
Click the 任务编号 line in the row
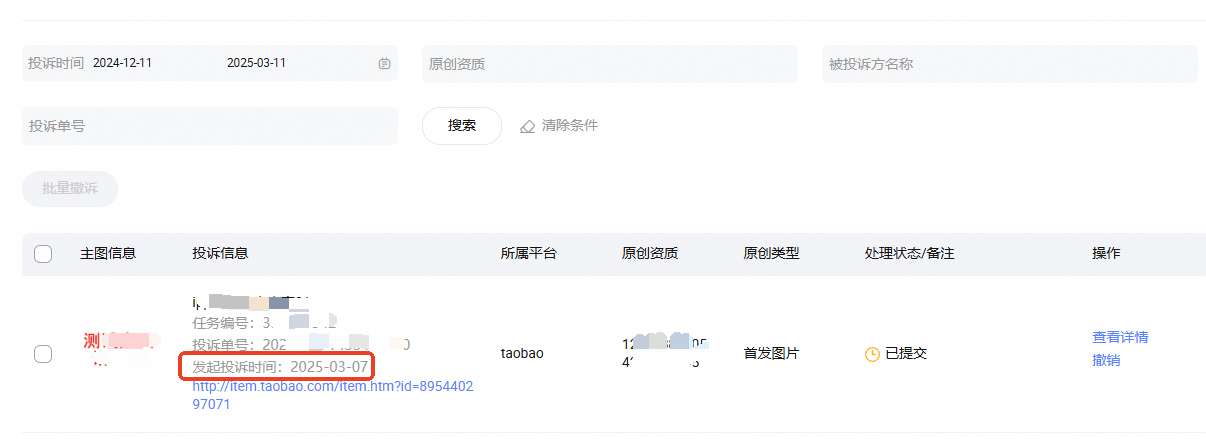(x=262, y=323)
